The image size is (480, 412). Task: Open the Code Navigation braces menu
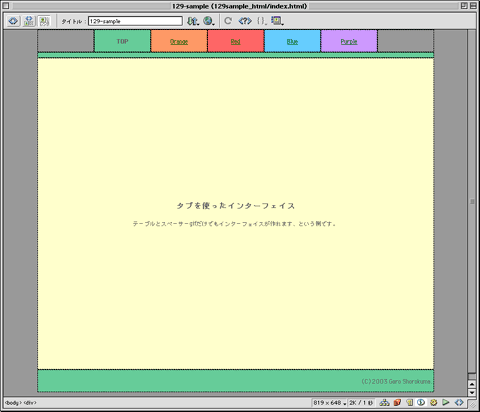coord(262,21)
